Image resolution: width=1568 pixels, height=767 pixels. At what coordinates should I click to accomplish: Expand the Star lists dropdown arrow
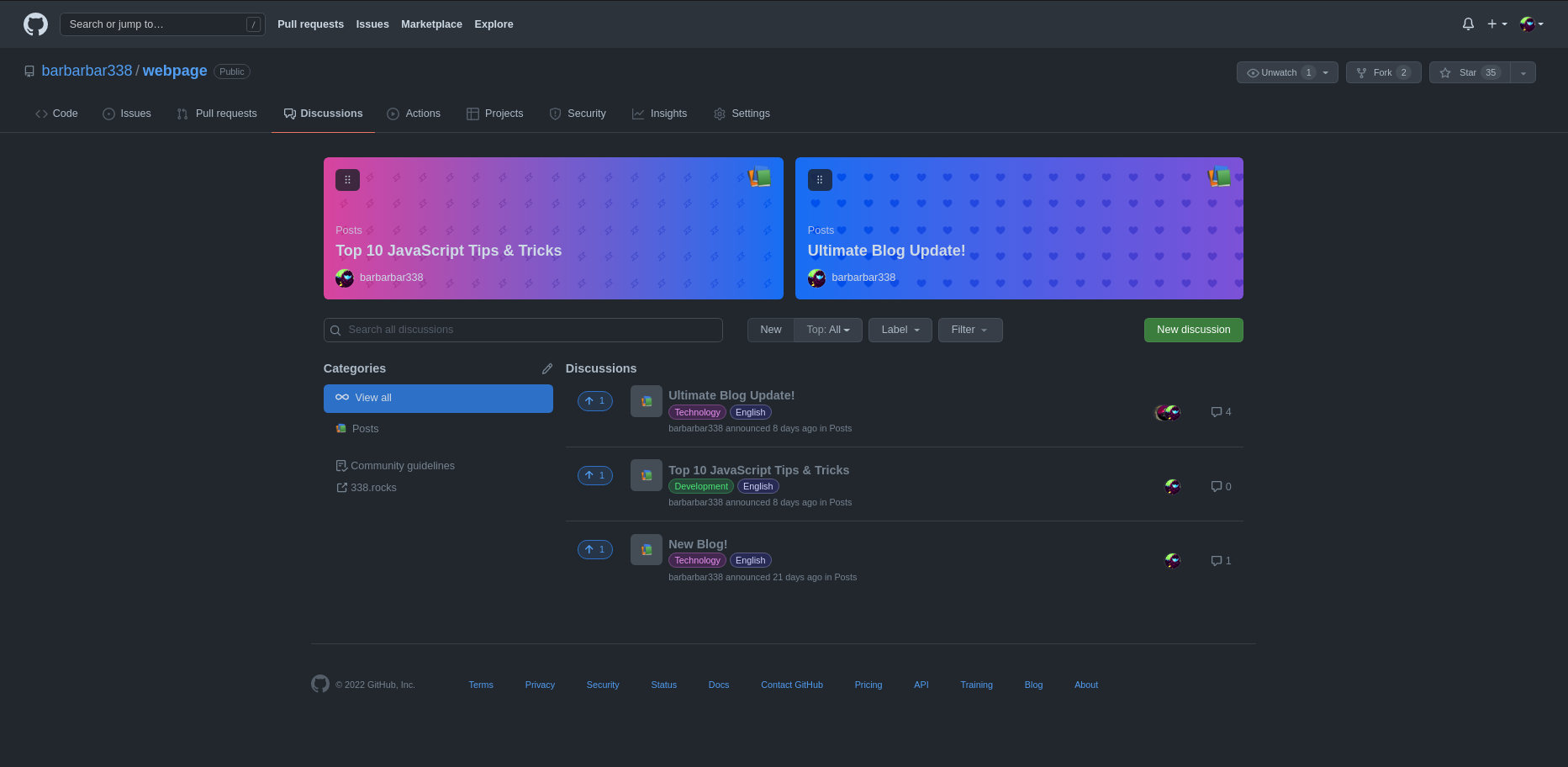[1523, 72]
